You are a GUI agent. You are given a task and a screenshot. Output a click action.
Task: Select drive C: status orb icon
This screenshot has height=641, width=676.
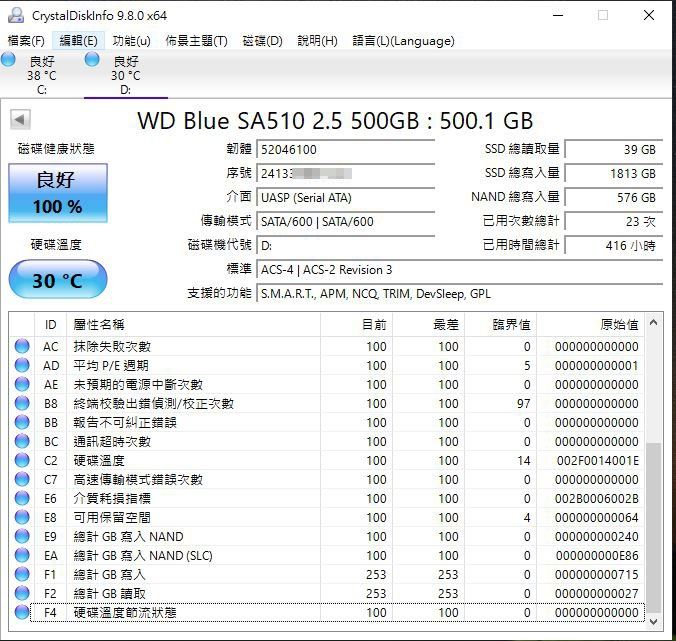[x=9, y=61]
